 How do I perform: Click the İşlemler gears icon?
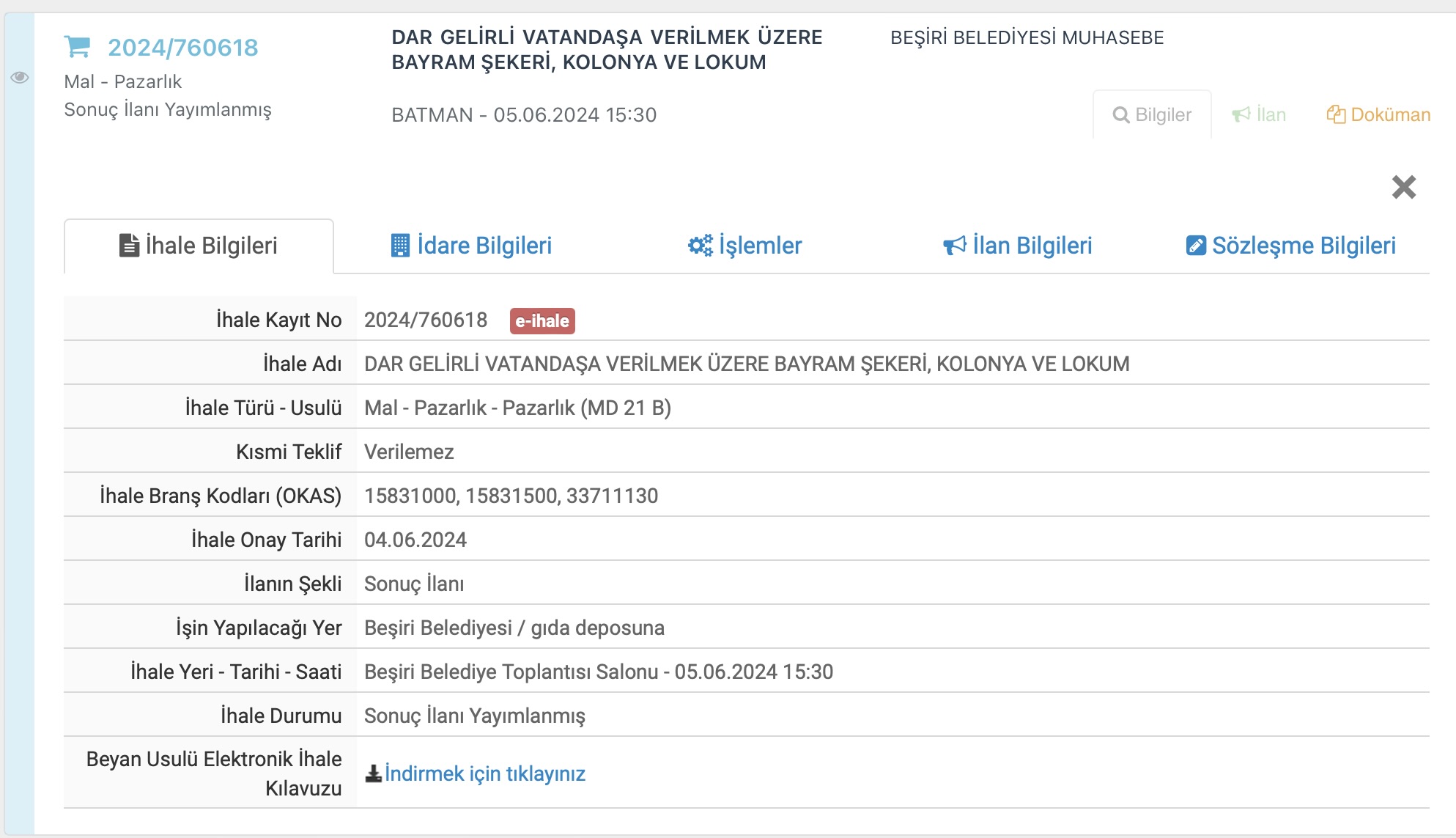(700, 246)
